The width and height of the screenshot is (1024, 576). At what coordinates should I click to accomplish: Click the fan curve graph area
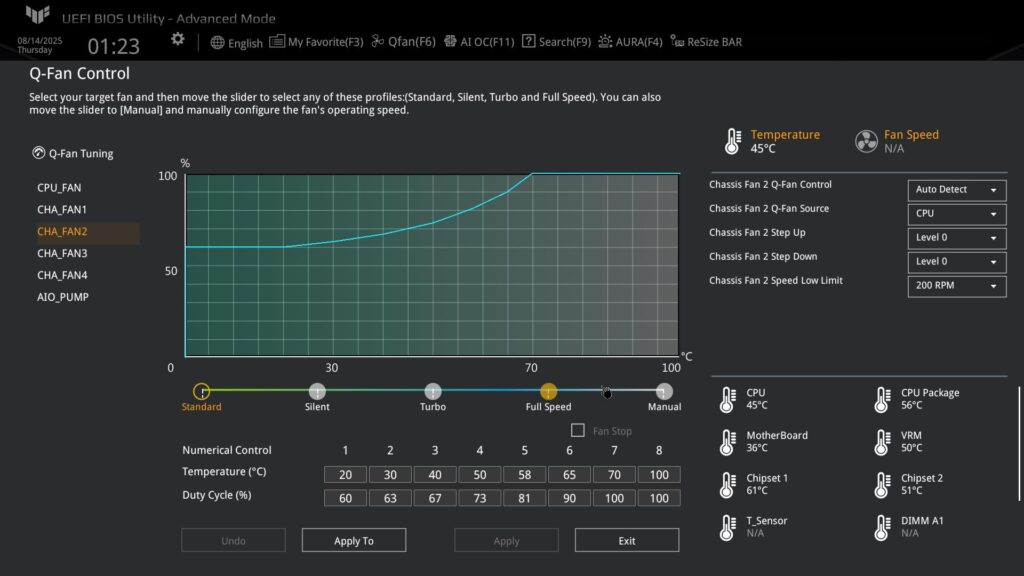pos(432,265)
